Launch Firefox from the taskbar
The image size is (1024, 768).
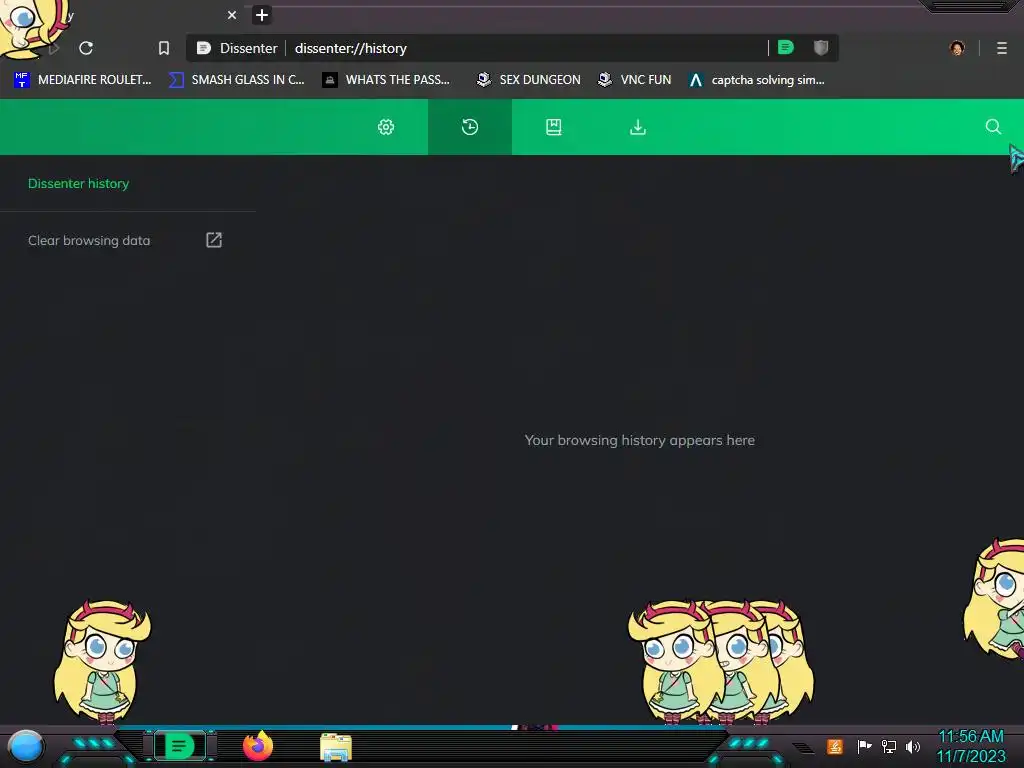[258, 746]
